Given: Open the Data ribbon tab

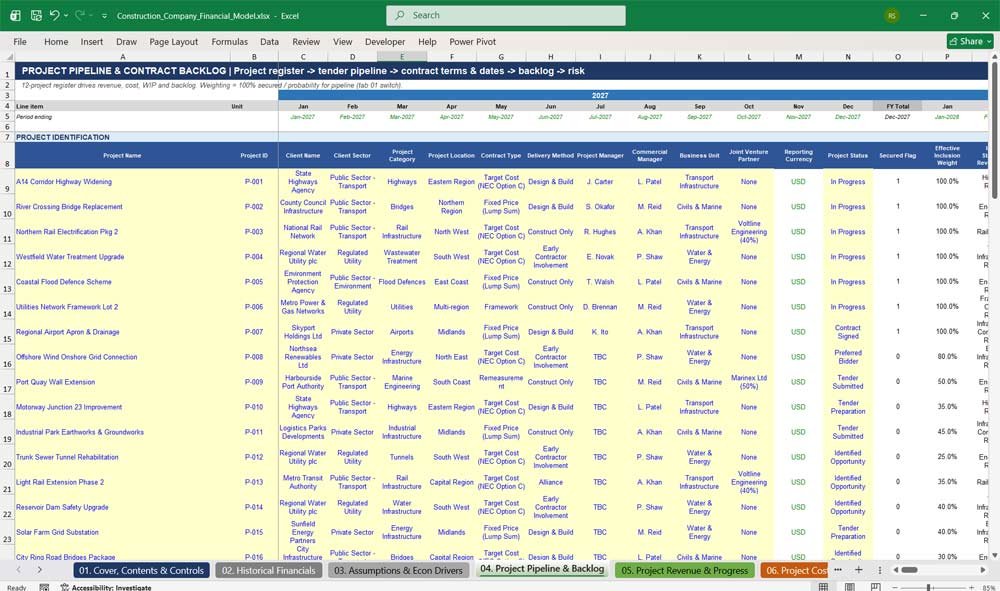Looking at the screenshot, I should point(269,41).
